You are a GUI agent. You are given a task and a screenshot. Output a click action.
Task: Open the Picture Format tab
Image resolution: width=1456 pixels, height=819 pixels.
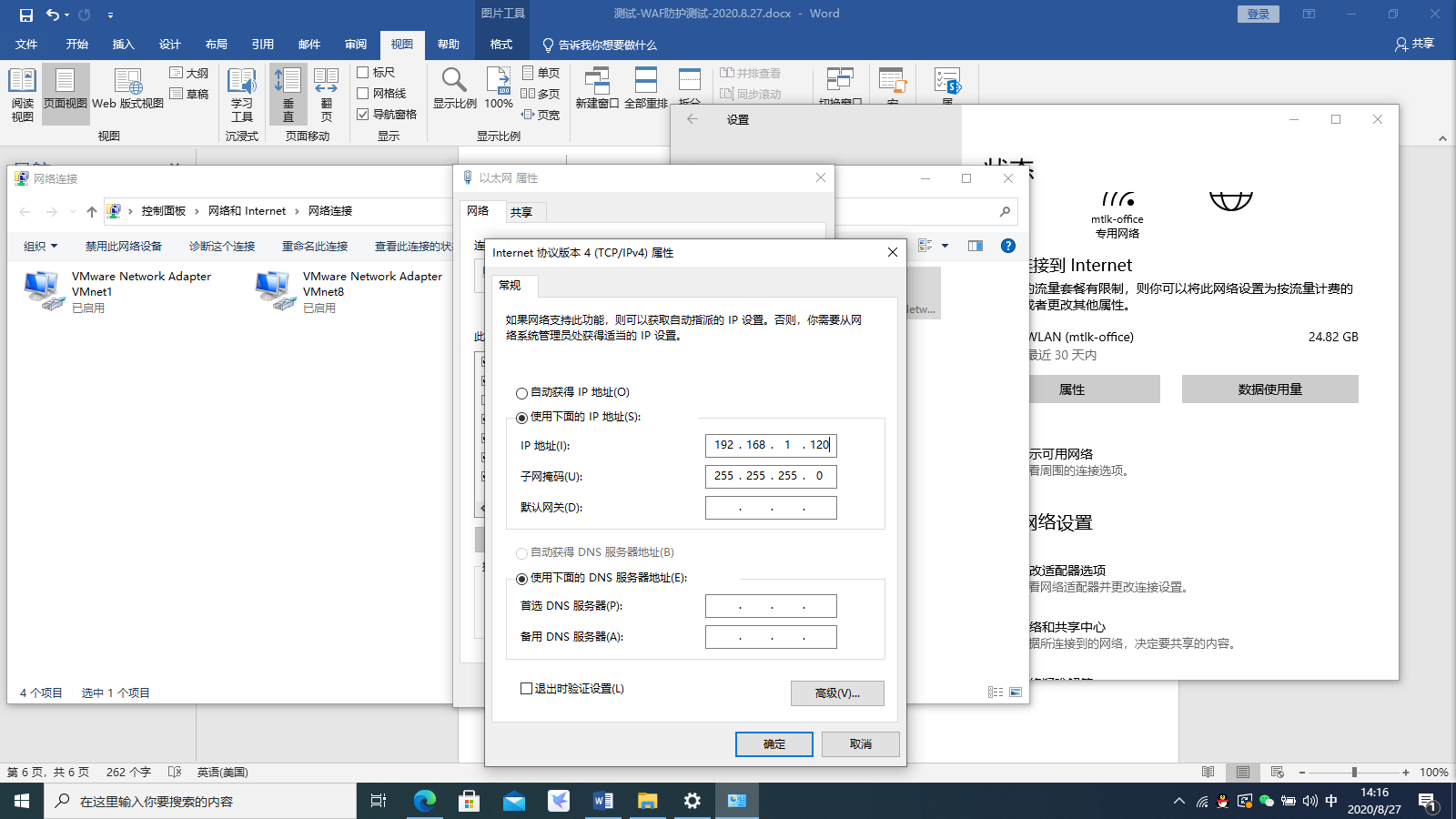[501, 45]
